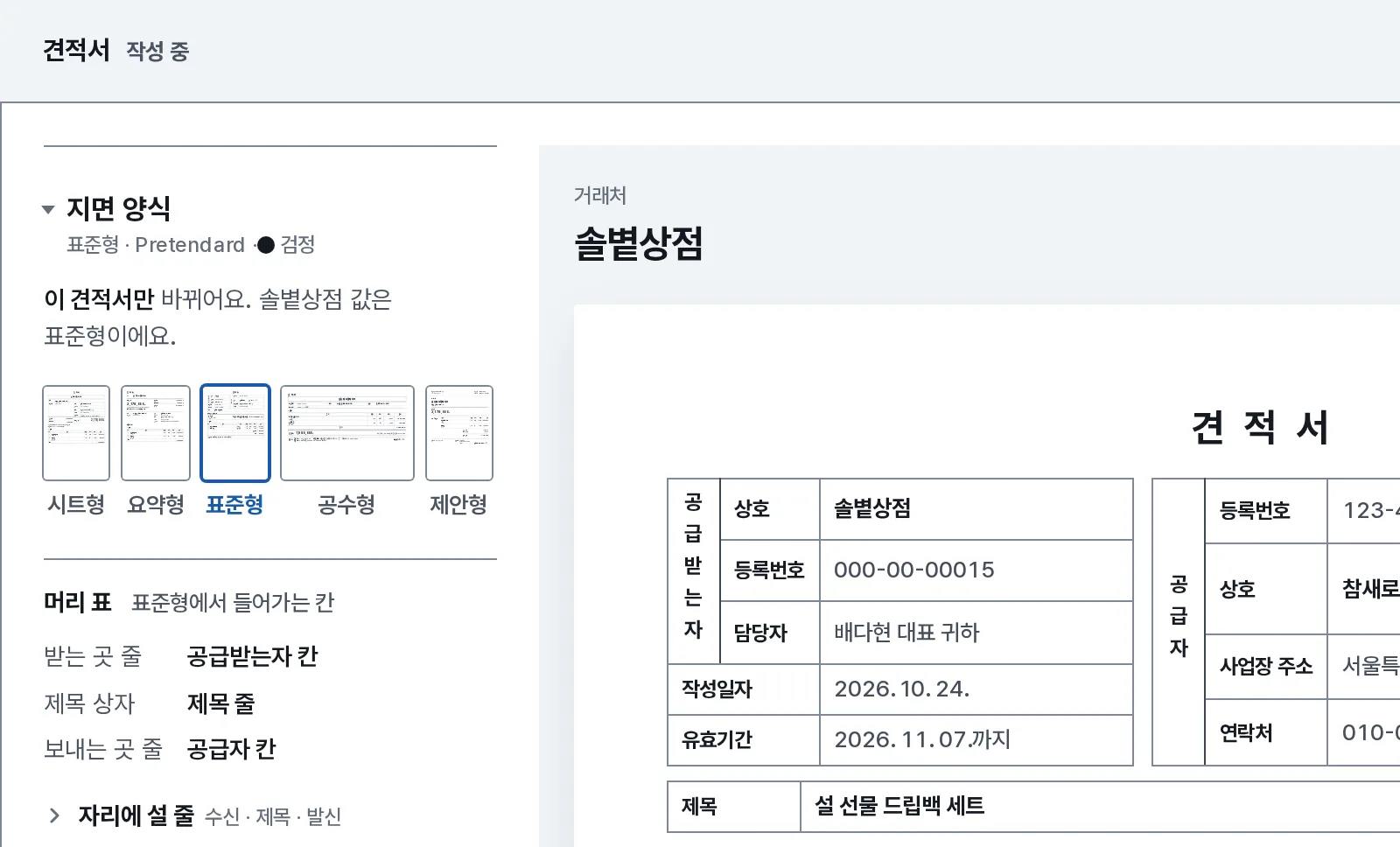The width and height of the screenshot is (1400, 847).
Task: Select the 시트형 layout thumbnail
Action: point(76,433)
